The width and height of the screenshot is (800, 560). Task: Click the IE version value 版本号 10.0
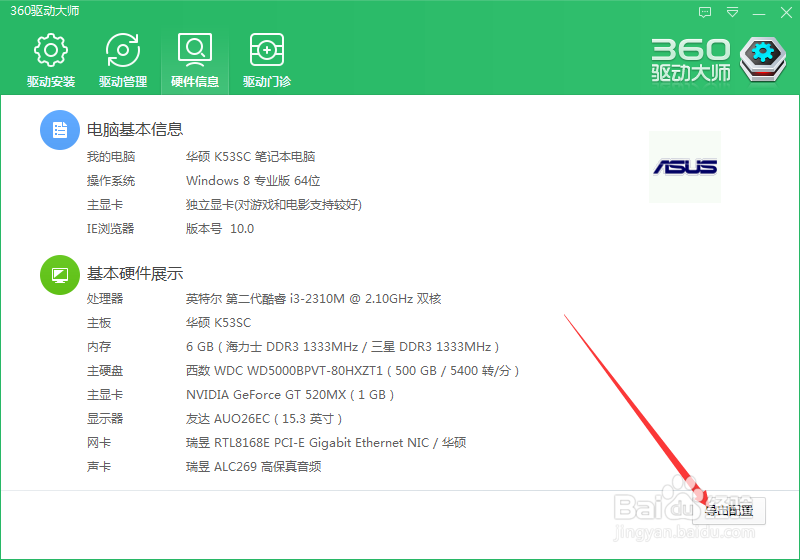tap(220, 228)
